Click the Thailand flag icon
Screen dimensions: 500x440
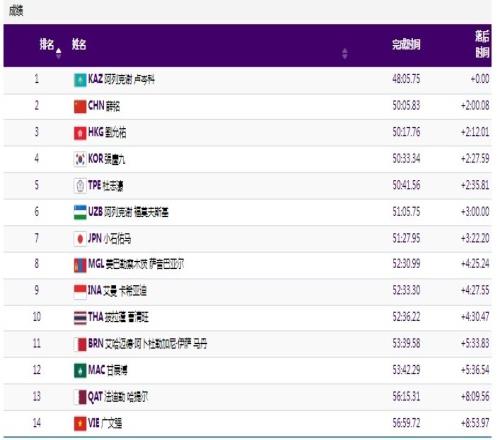point(80,318)
